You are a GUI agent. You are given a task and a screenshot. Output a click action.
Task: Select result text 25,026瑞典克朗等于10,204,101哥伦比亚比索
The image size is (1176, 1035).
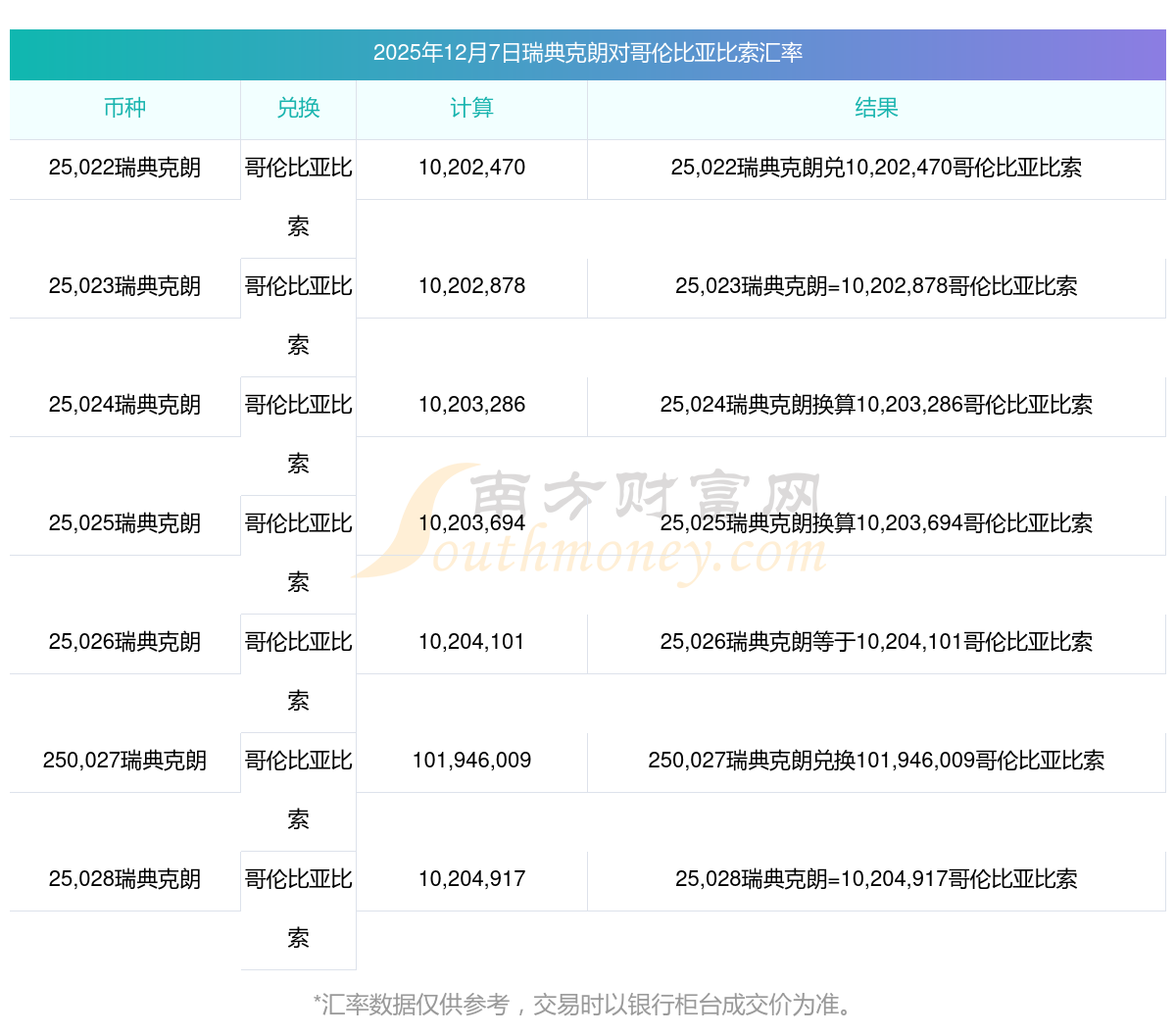pos(876,642)
